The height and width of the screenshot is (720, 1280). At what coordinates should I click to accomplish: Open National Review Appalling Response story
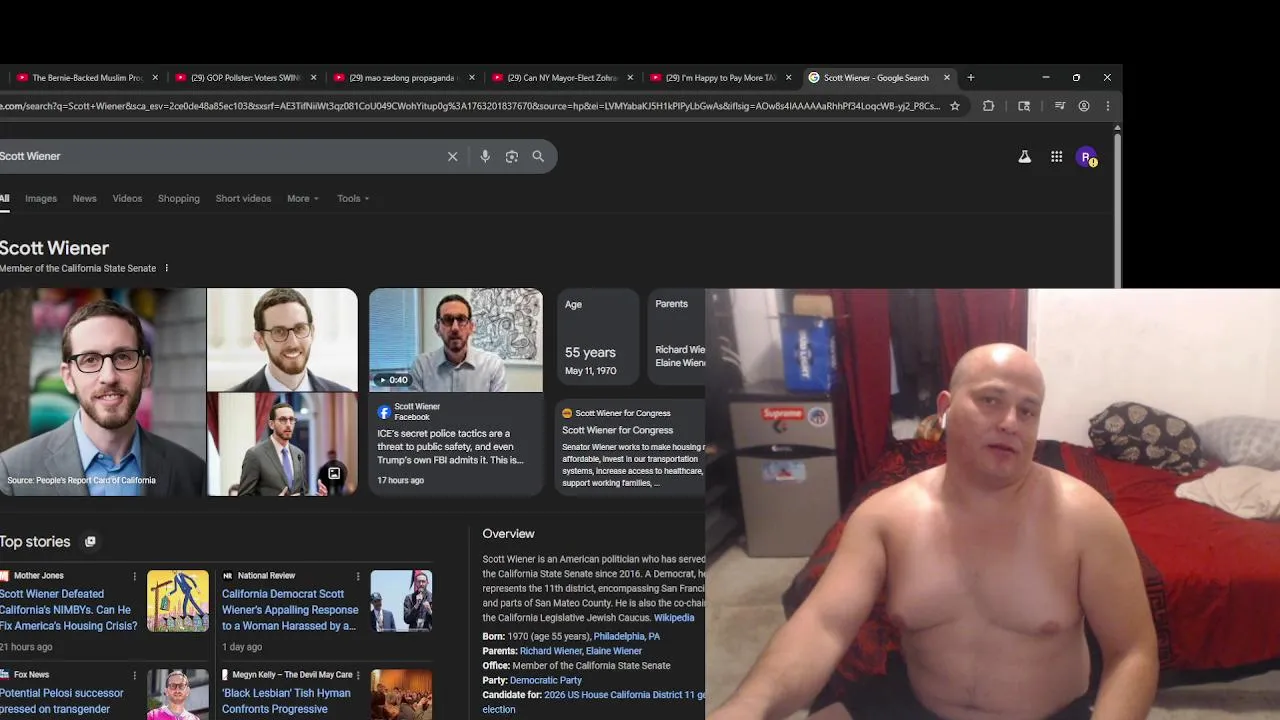(x=290, y=610)
